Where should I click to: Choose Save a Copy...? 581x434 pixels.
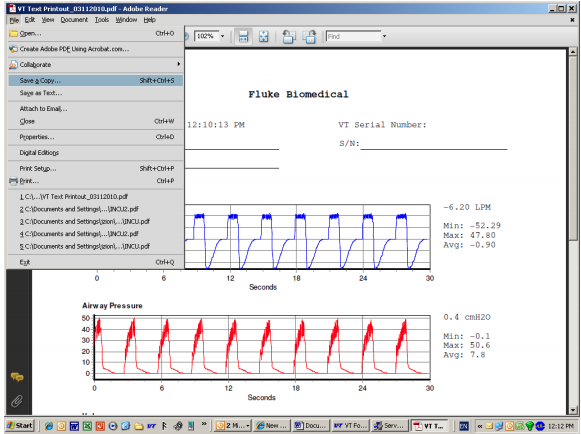(x=96, y=80)
